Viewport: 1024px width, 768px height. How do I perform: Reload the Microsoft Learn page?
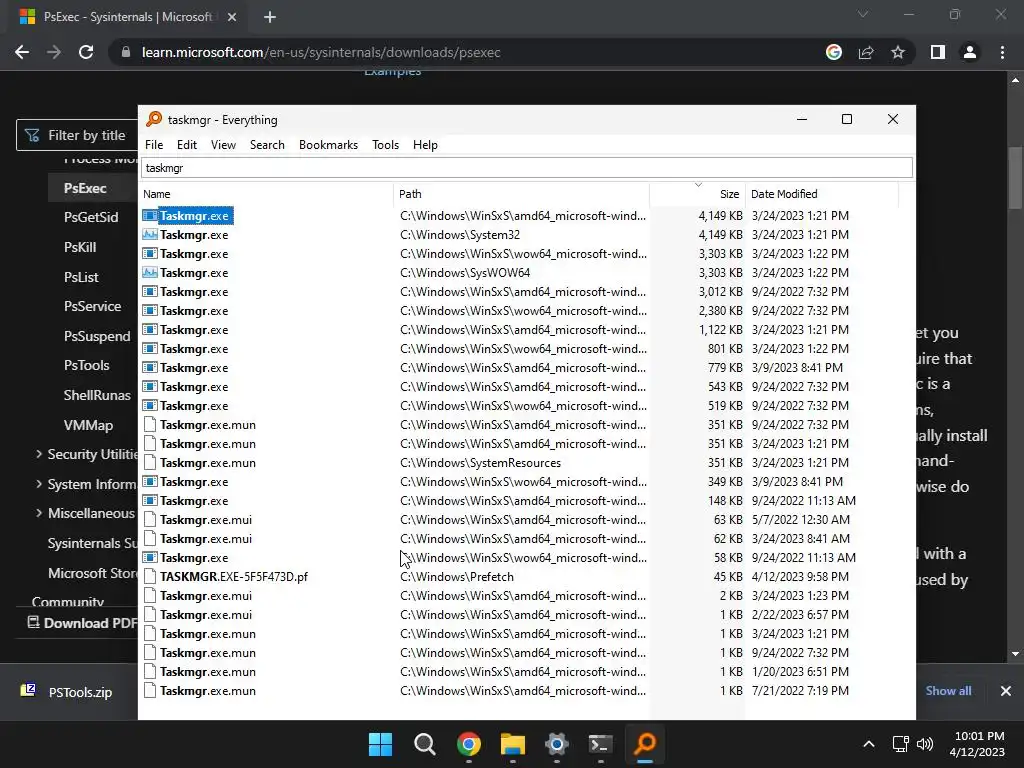(x=86, y=52)
